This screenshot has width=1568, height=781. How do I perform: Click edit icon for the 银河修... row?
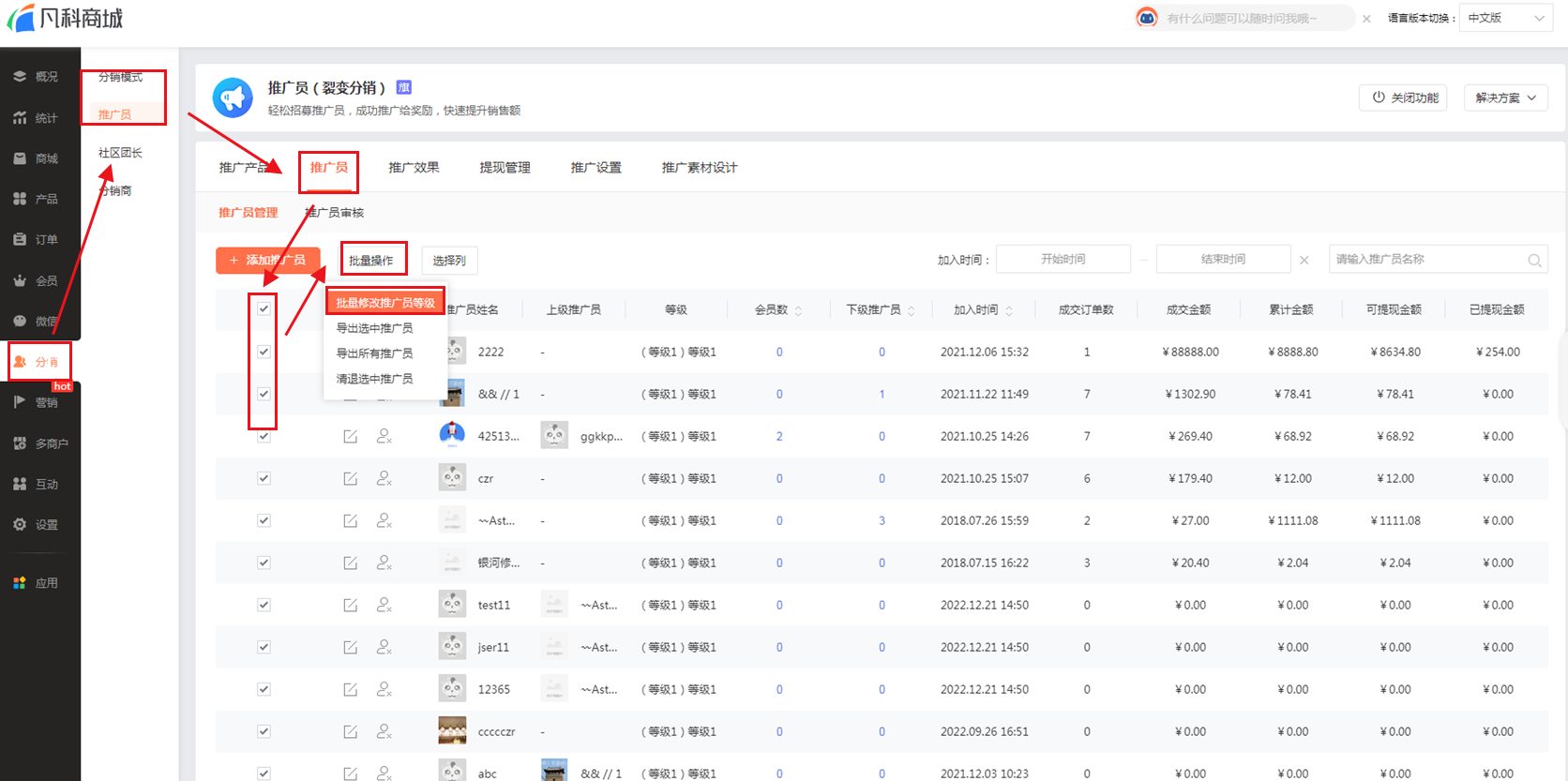350,563
